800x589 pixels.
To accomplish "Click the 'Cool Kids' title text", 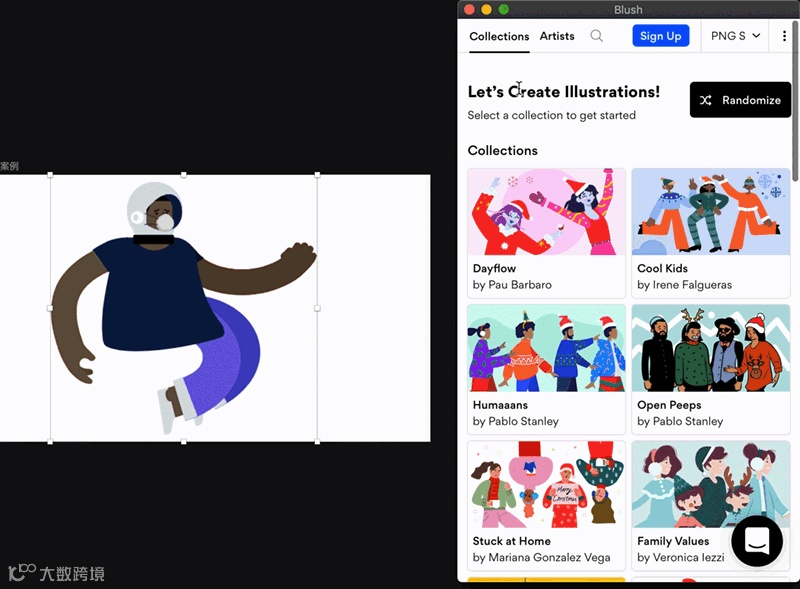I will [662, 268].
